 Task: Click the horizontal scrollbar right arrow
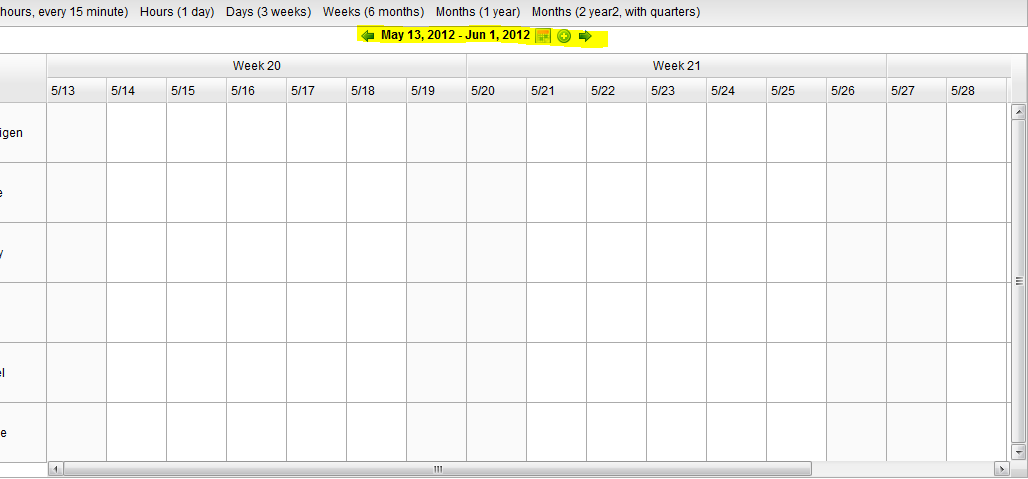(x=1000, y=469)
